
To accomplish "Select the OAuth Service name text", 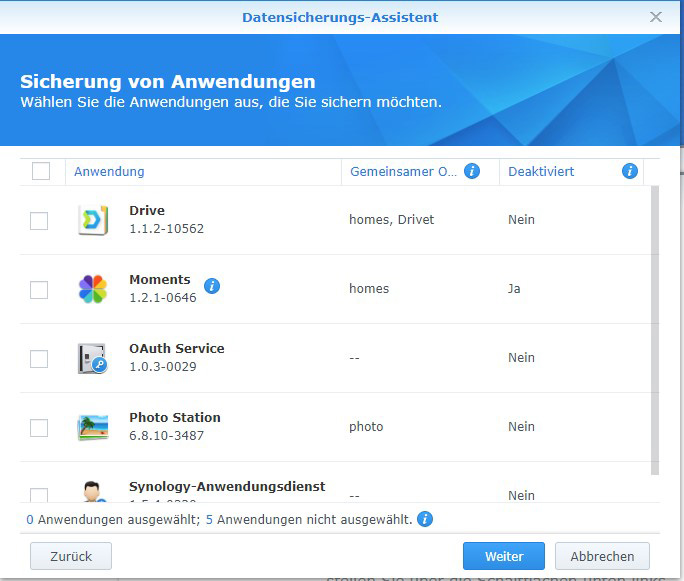I will point(177,348).
